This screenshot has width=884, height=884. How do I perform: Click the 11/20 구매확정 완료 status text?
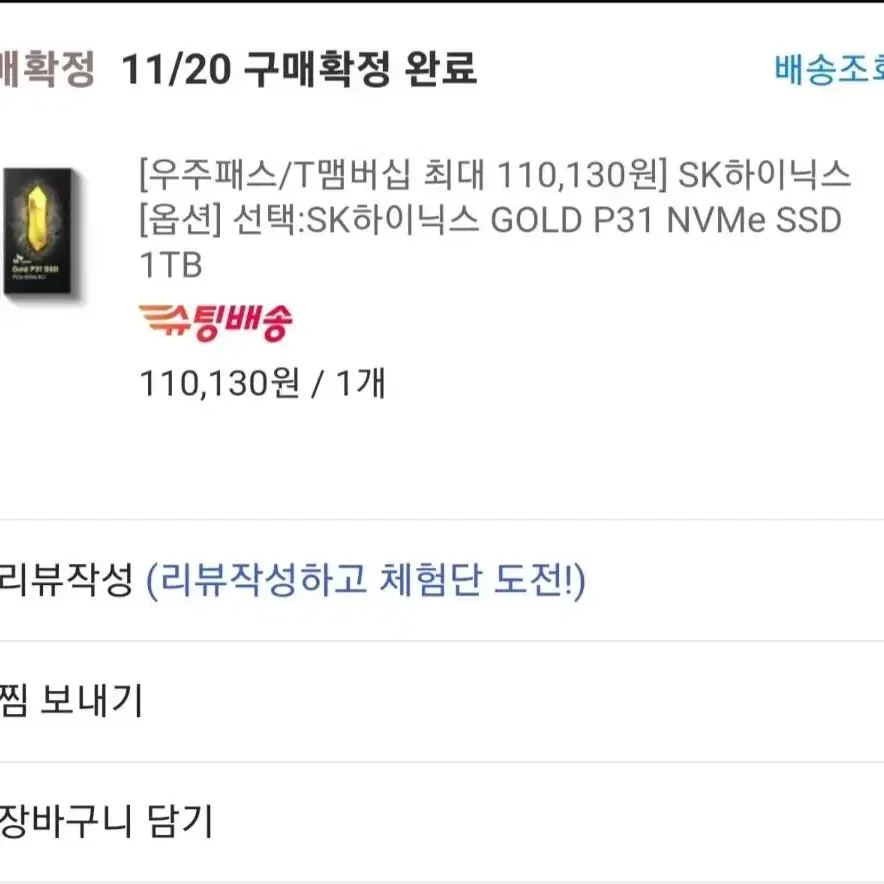[299, 69]
